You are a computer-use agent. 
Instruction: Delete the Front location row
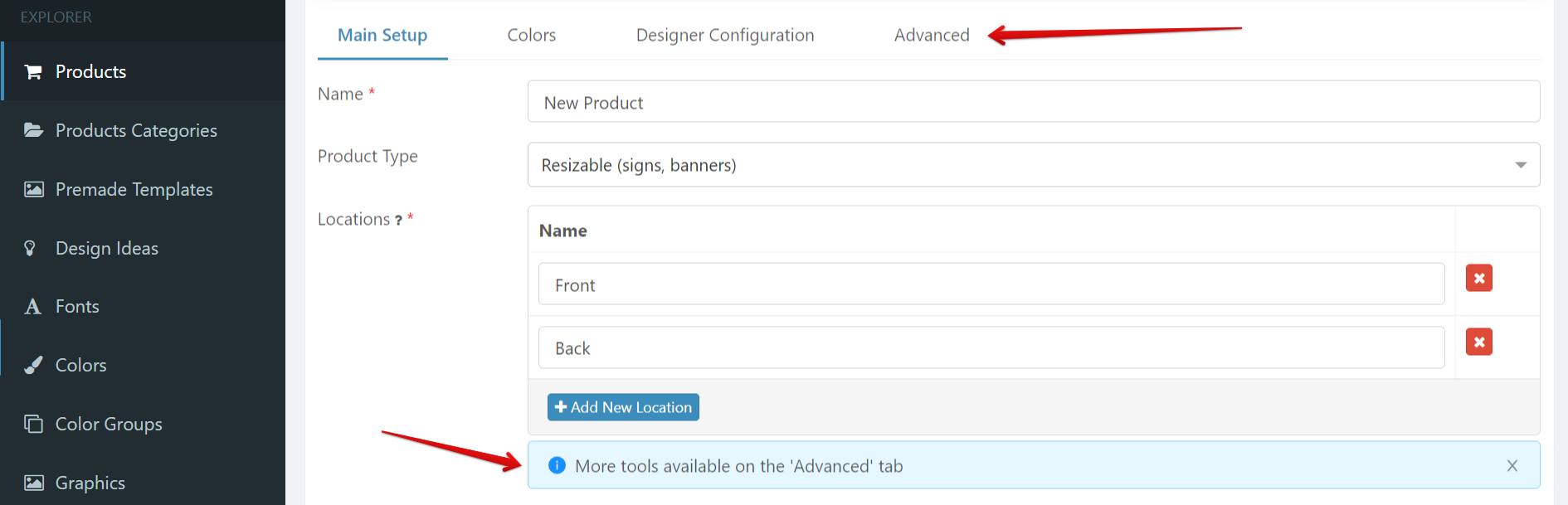click(1478, 279)
